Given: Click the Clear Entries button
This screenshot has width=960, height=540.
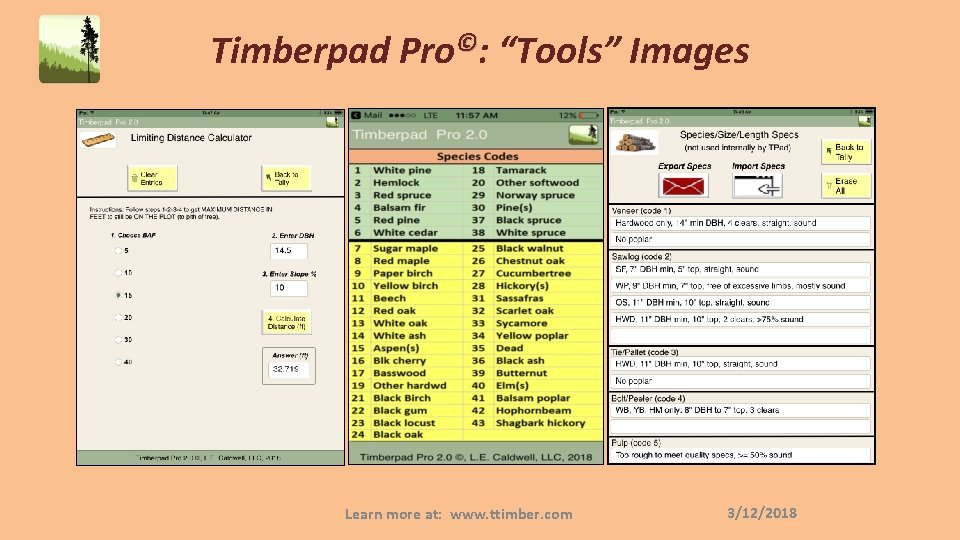Looking at the screenshot, I should [152, 178].
